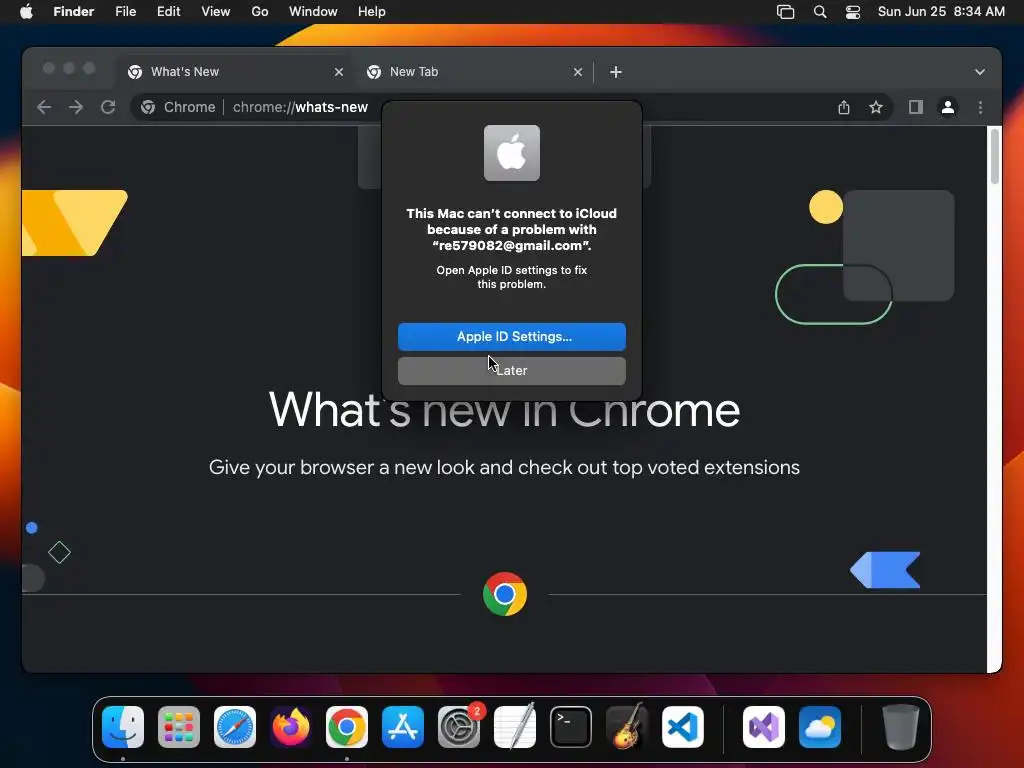Go back in Chrome
The image size is (1024, 768).
click(x=44, y=107)
